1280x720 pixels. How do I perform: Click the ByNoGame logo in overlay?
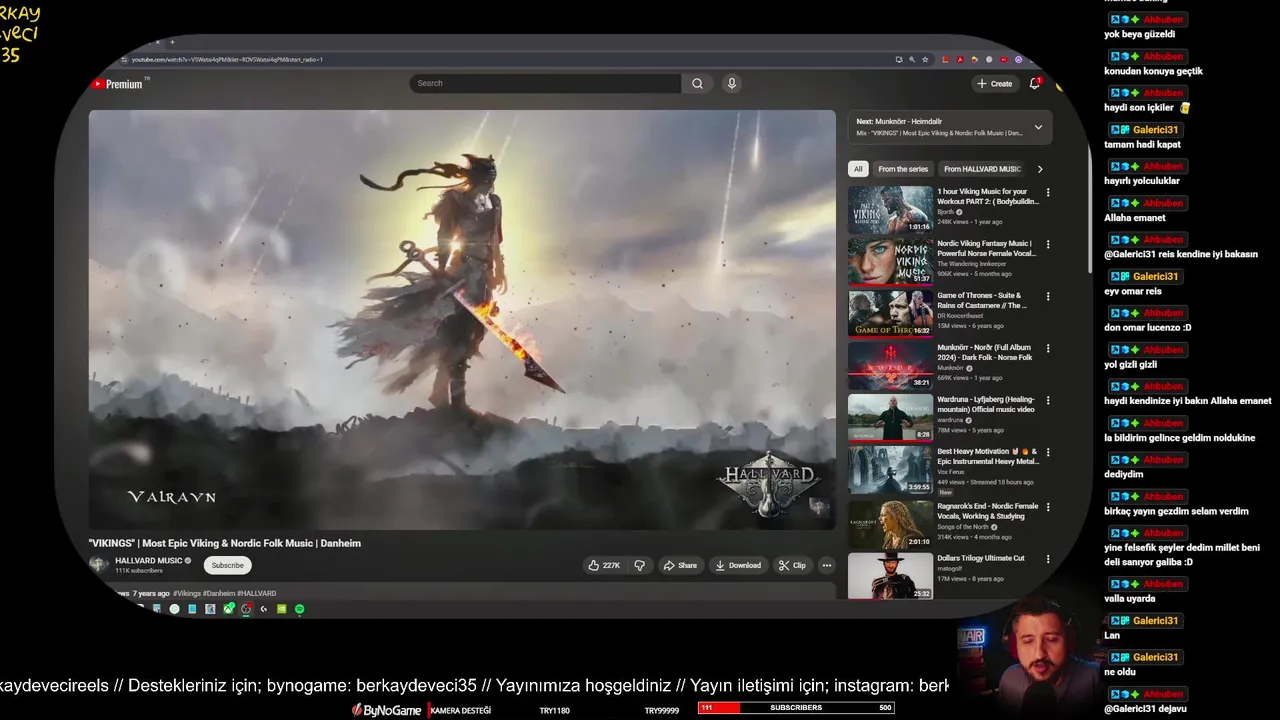386,710
